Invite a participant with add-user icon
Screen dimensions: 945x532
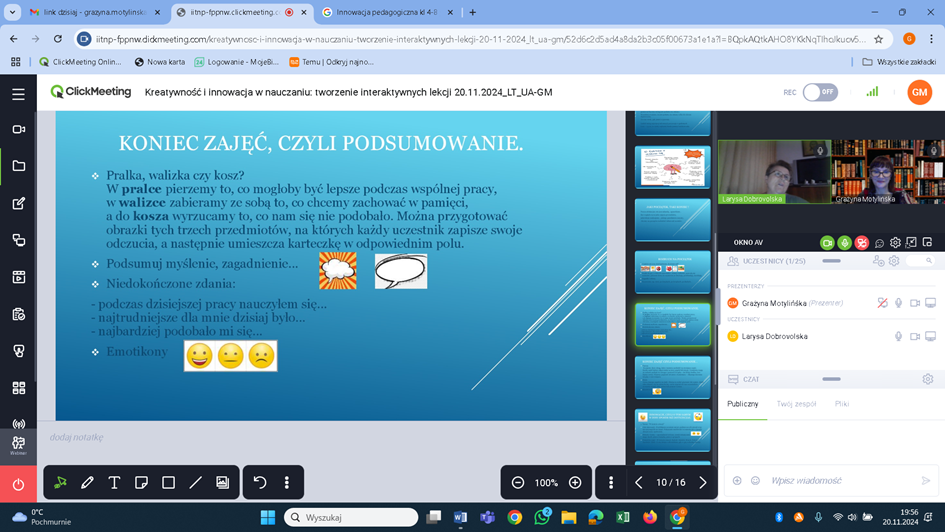[878, 261]
